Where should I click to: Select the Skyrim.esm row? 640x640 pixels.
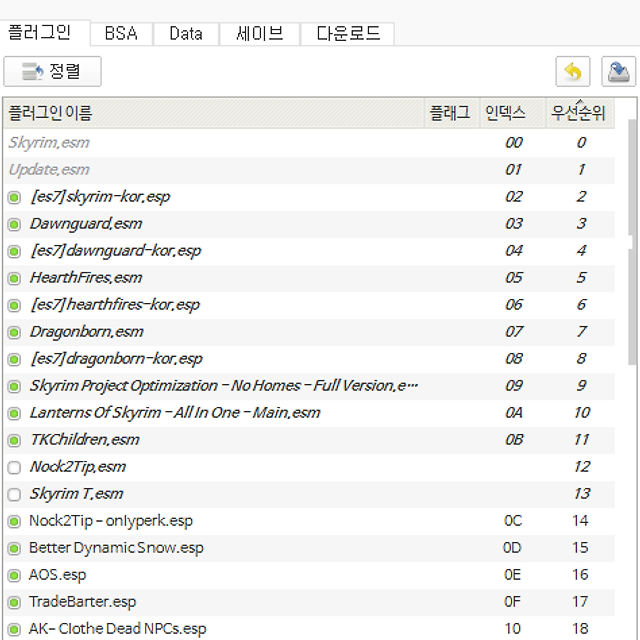tap(309, 142)
